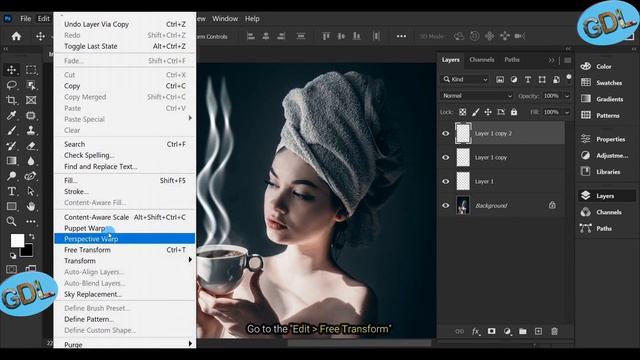Select the Rectangular Marquee tool
The height and width of the screenshot is (360, 640).
31,70
